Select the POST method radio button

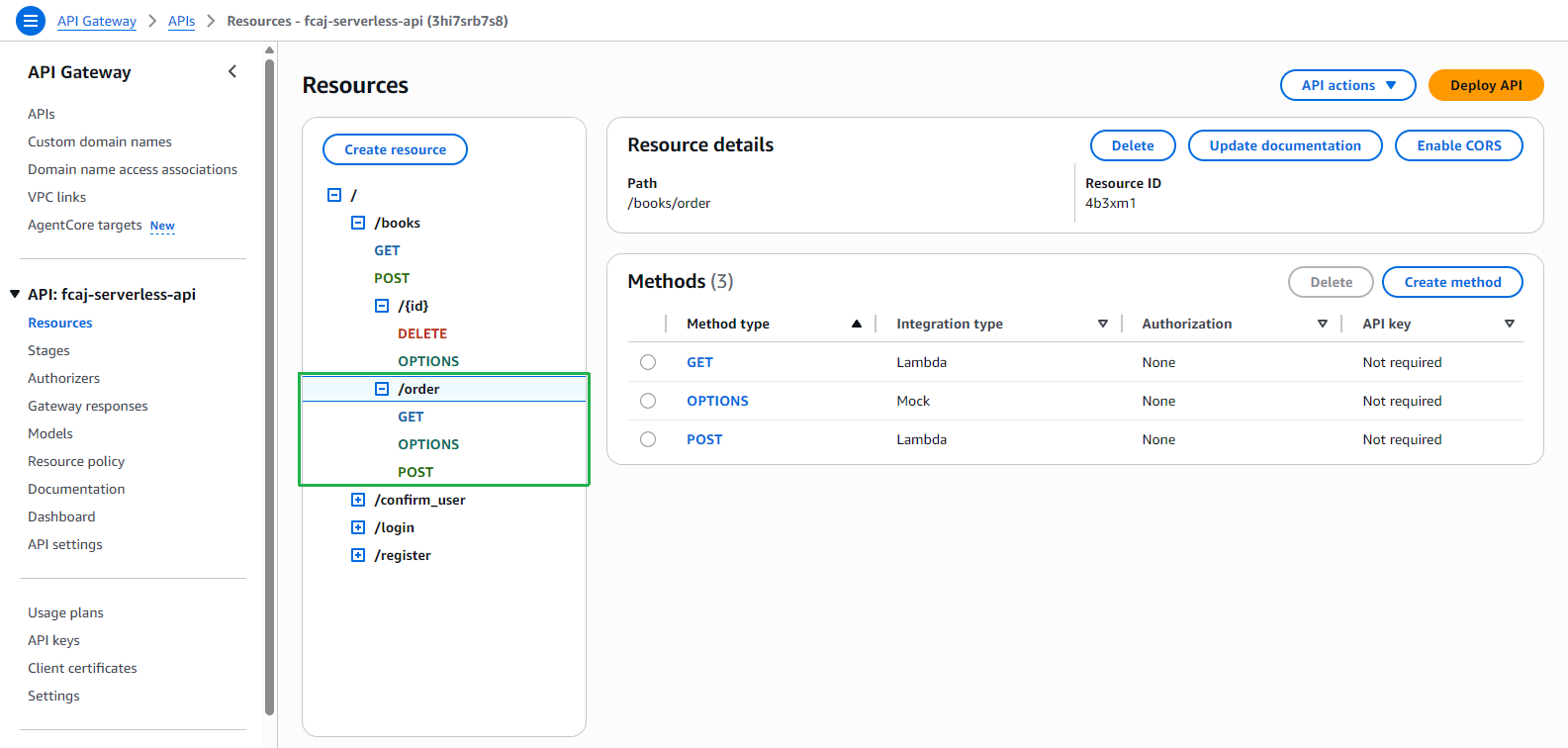pos(648,439)
